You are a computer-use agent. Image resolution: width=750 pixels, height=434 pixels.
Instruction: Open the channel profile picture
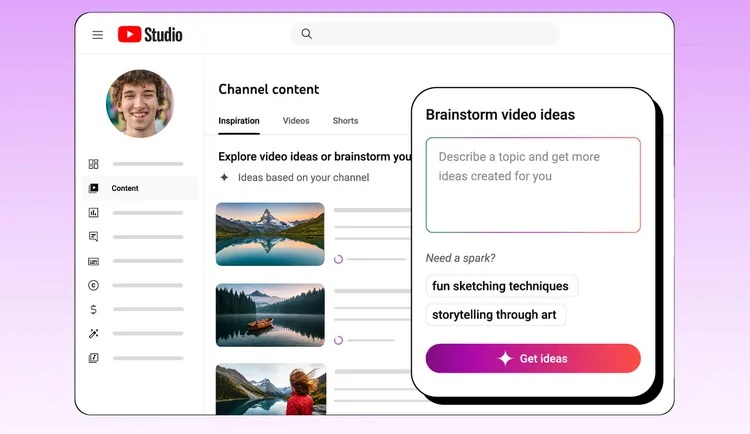(x=140, y=104)
